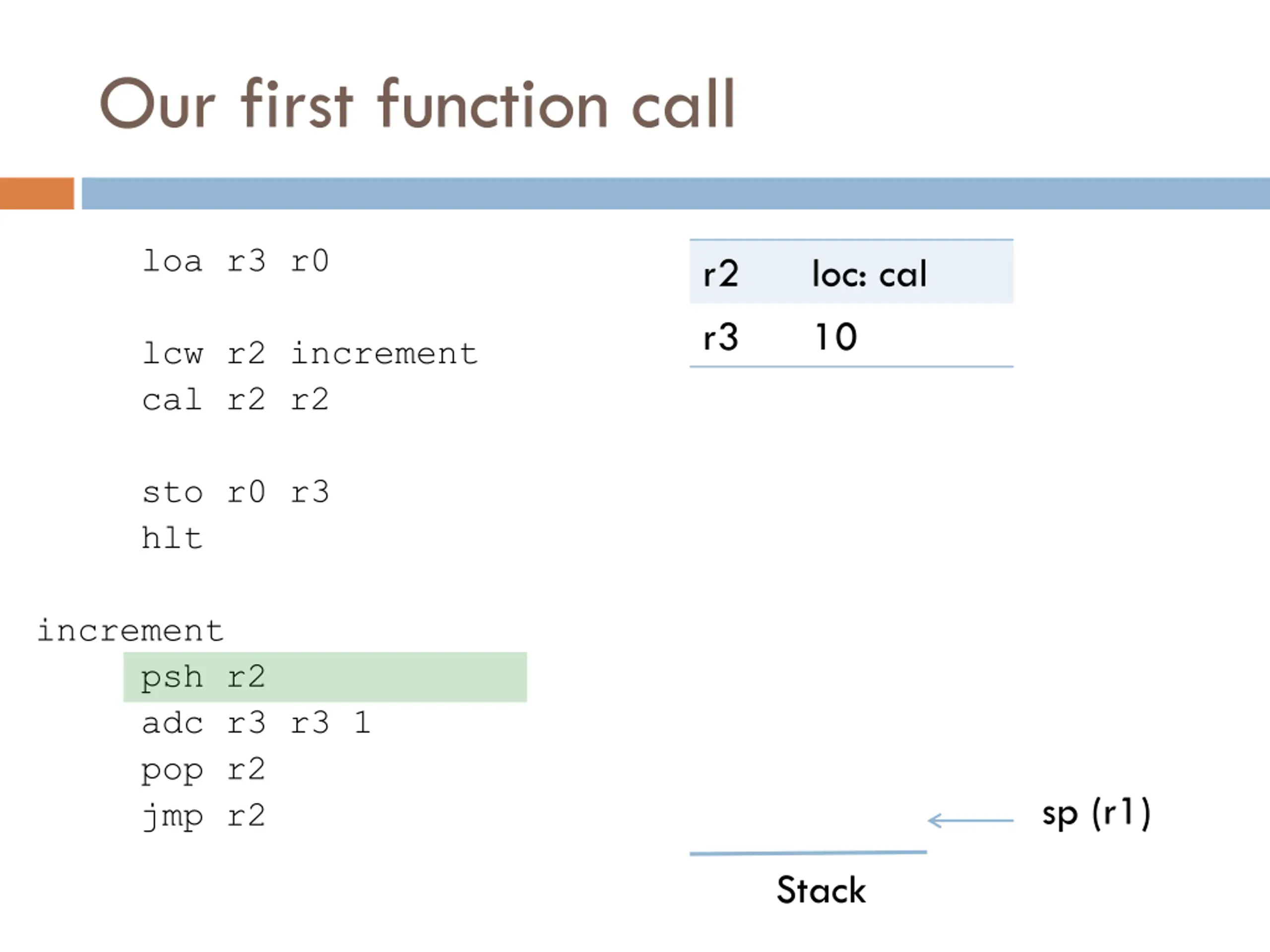Click the stack pointer arrow icon
Viewport: 1270px width, 952px height.
tap(971, 821)
